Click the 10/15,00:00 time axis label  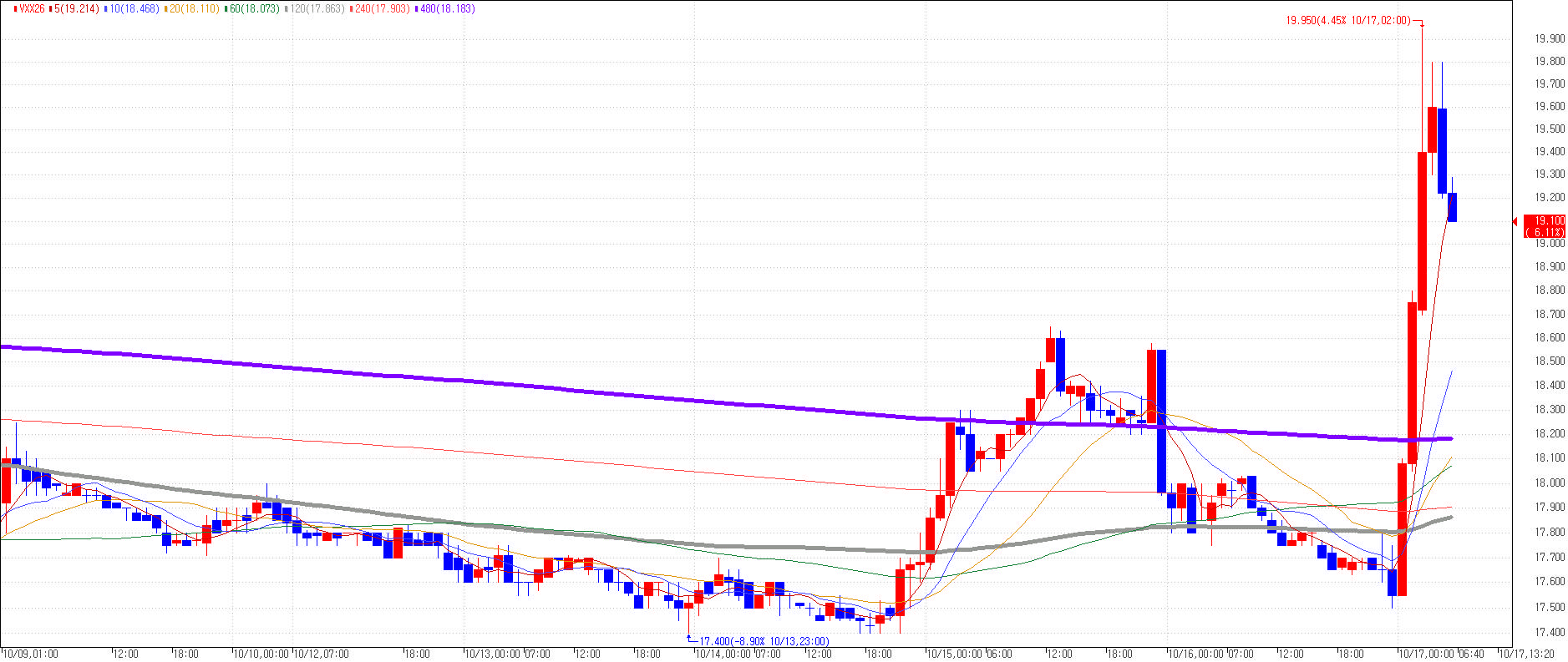tap(956, 654)
